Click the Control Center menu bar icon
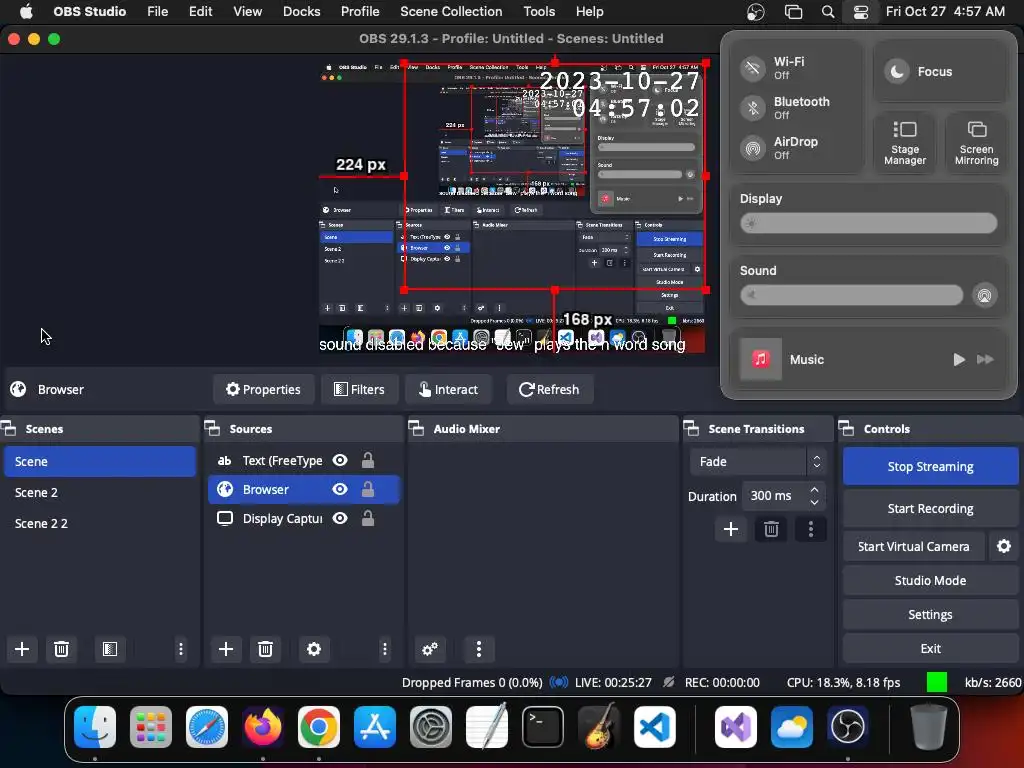The width and height of the screenshot is (1024, 768). pos(861,12)
